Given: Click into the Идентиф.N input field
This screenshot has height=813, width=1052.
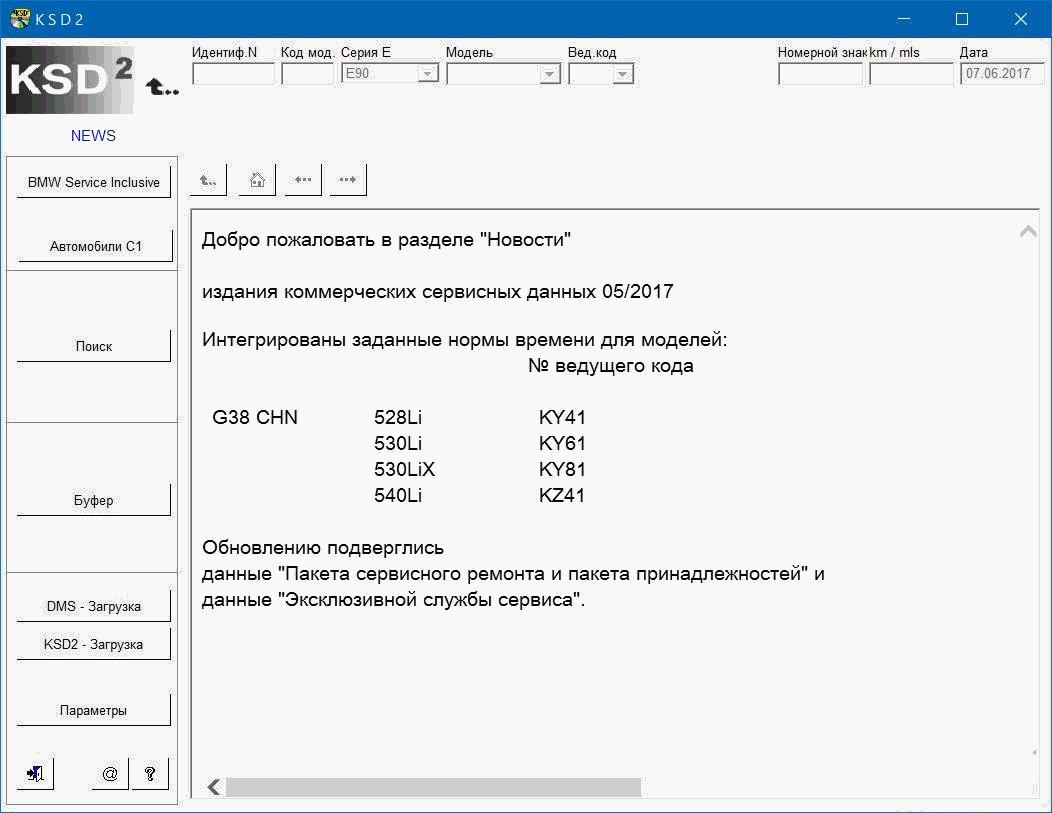Looking at the screenshot, I should (233, 74).
